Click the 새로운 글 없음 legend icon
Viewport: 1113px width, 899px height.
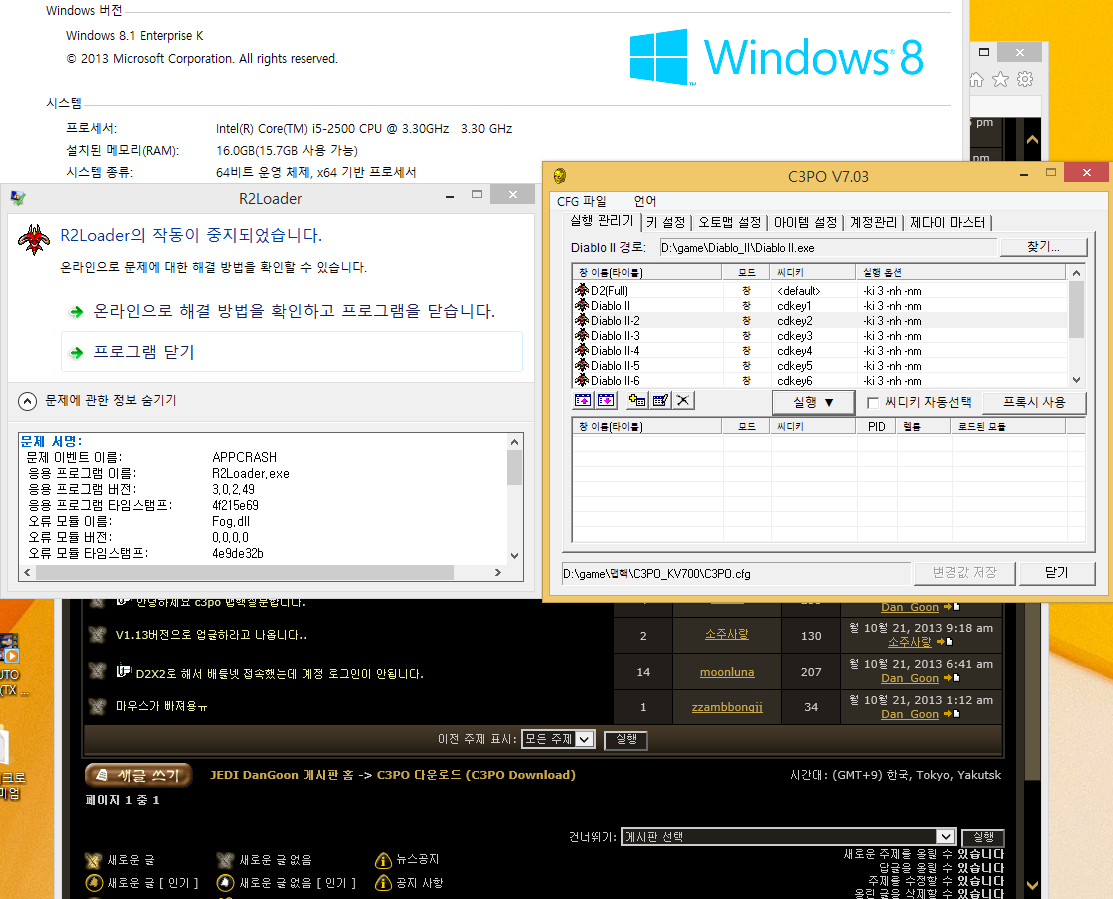[225, 860]
